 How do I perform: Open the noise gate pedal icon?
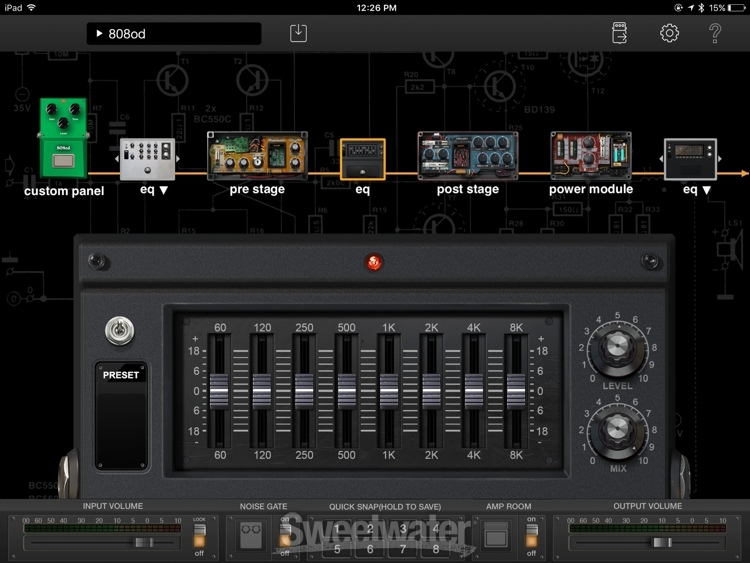click(251, 534)
